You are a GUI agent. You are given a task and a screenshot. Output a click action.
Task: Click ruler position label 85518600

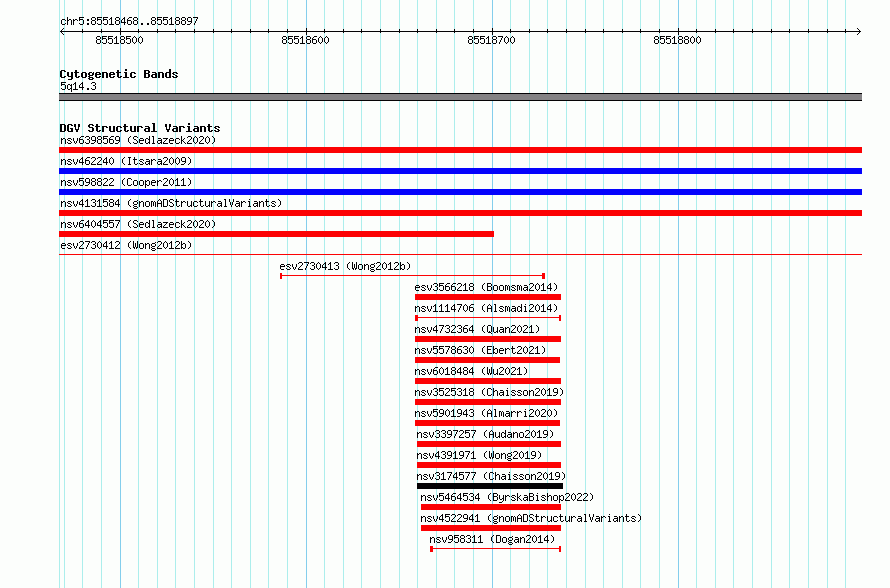[x=305, y=40]
